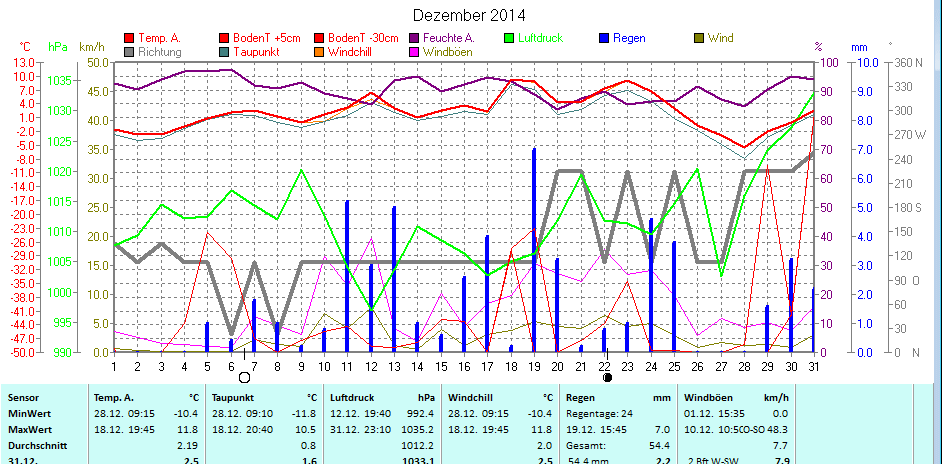Viewport: 942px width, 464px height.
Task: Click the '01.12. 15:35' gust minimum time
Action: pos(713,414)
